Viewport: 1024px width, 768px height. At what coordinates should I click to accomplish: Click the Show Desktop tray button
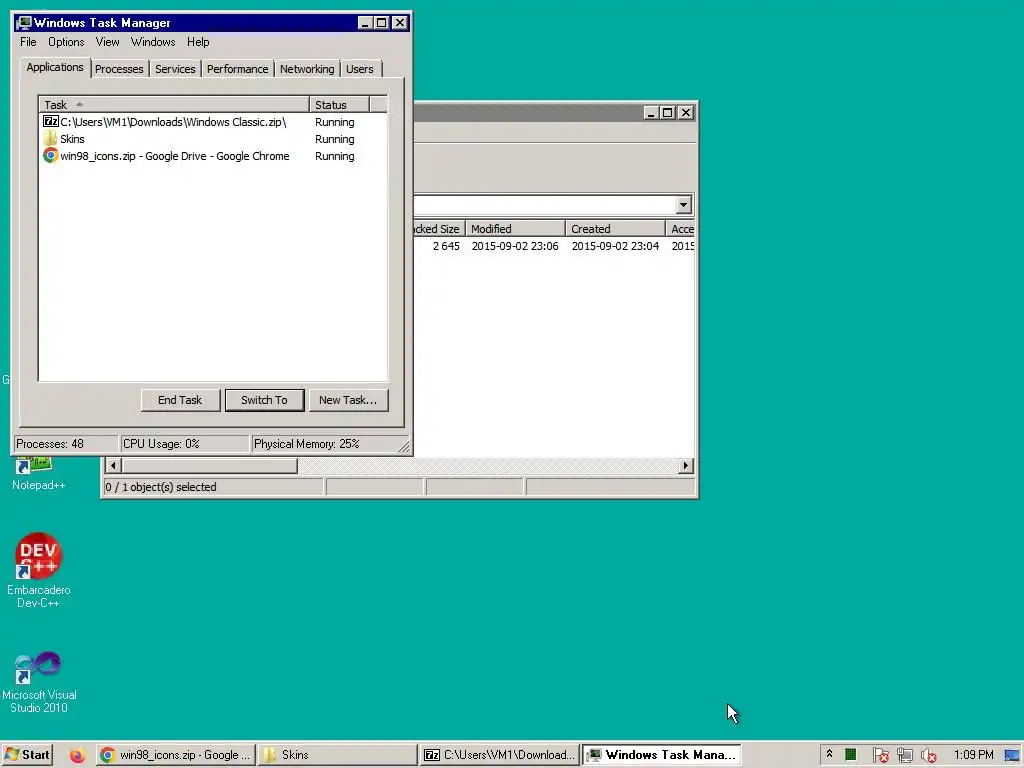point(1012,756)
